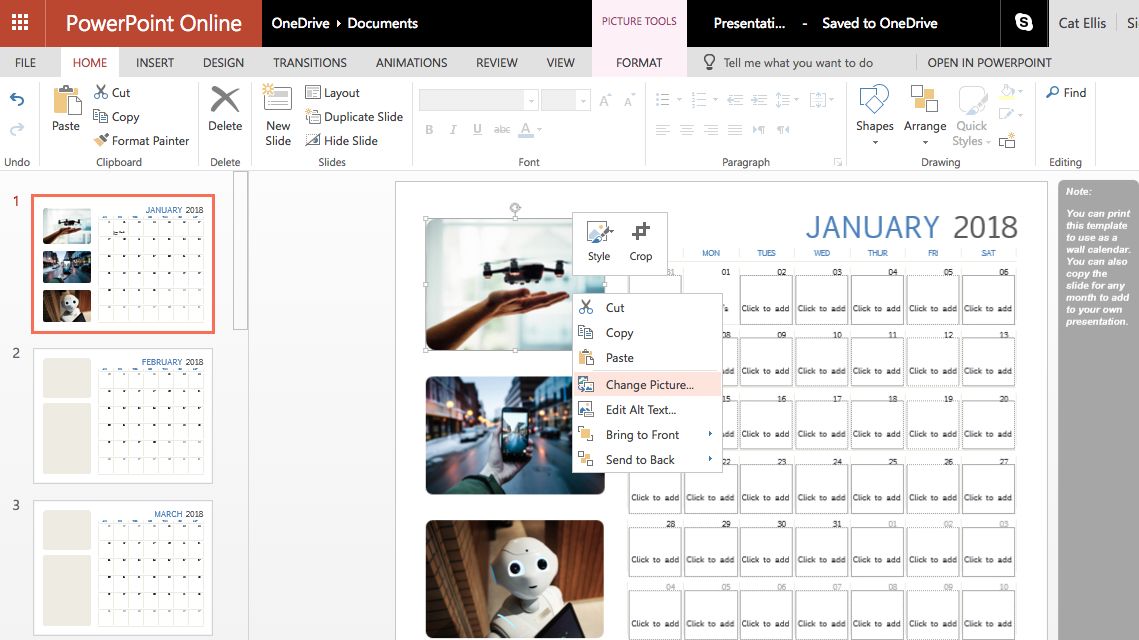The image size is (1139, 640).
Task: Toggle italic formatting
Action: point(451,129)
